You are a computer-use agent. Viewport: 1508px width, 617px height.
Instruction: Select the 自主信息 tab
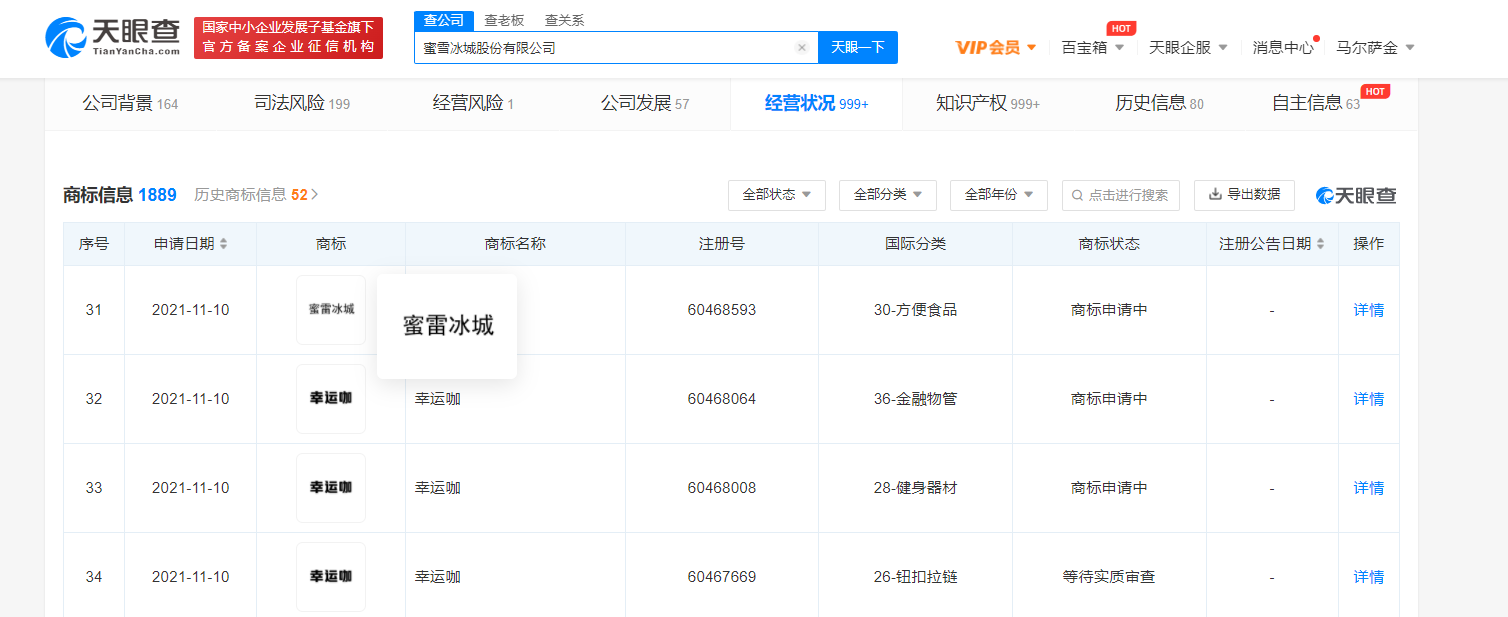click(x=1316, y=103)
